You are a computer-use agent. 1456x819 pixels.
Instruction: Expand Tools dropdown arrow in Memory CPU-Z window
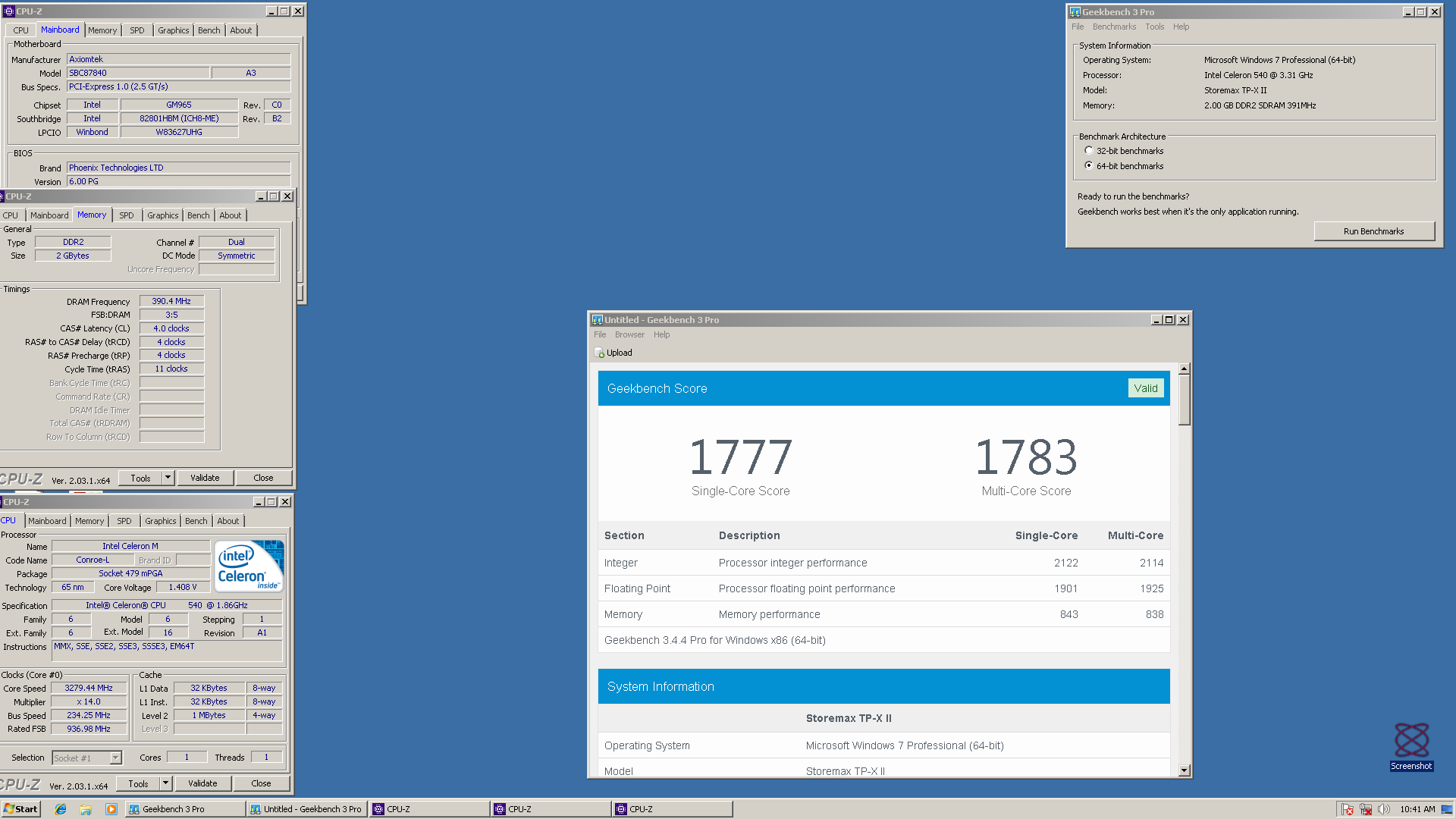168,478
